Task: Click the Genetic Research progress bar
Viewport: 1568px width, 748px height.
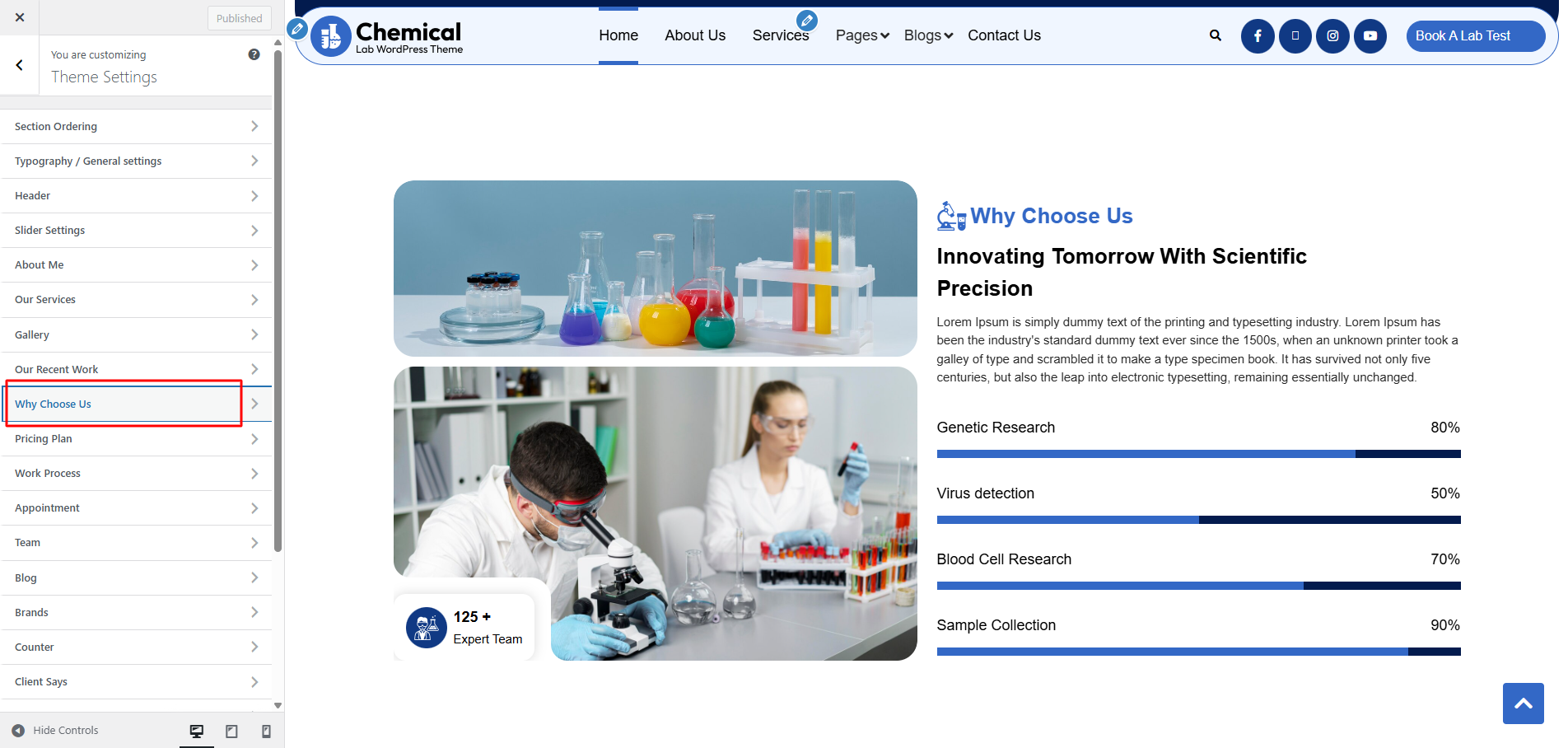Action: 1197,454
